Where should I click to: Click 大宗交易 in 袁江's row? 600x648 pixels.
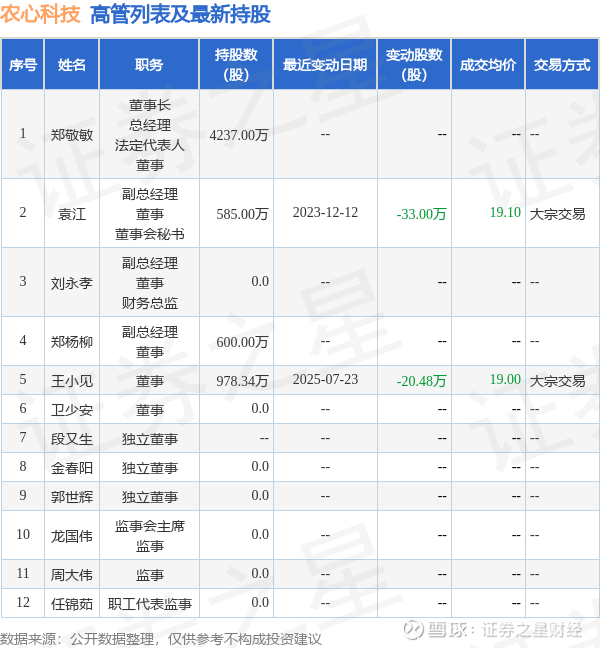pos(557,214)
